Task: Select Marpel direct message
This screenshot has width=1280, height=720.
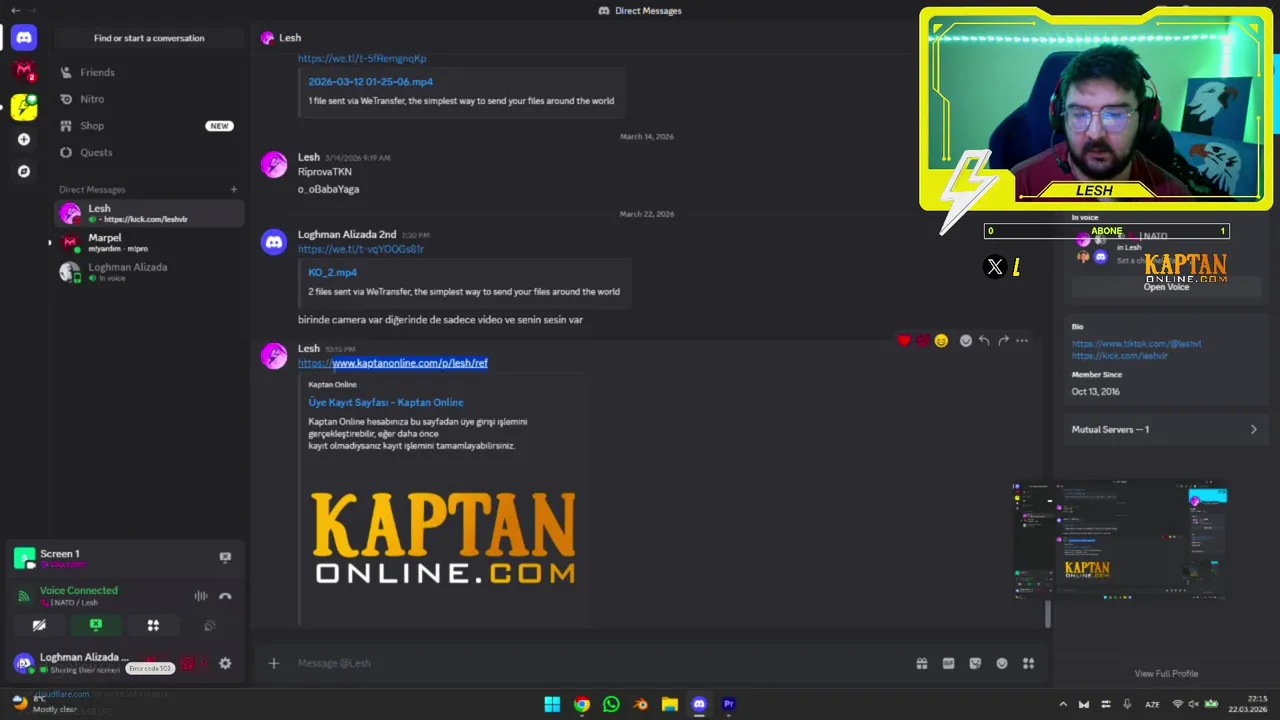Action: [x=149, y=242]
